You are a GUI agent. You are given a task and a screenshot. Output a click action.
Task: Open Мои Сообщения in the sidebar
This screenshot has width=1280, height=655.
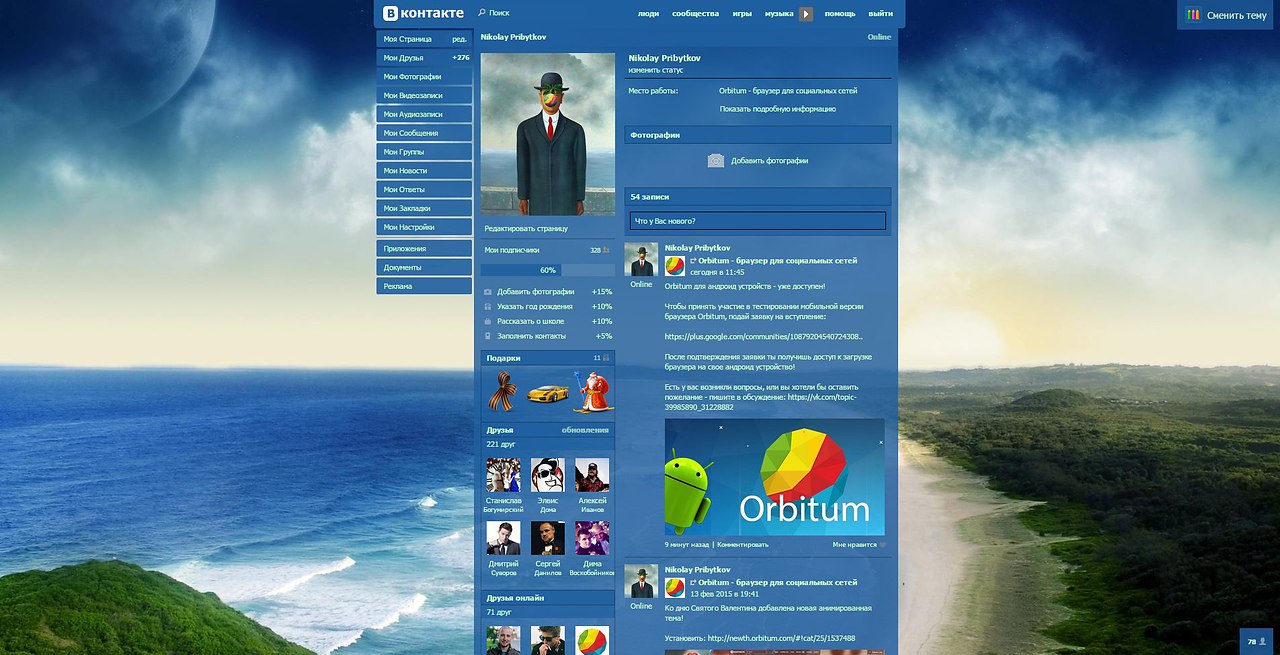pos(424,133)
